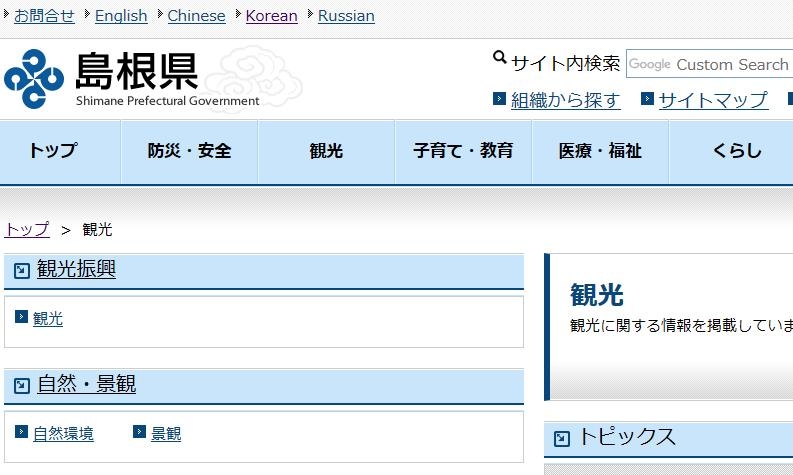Click the blue 観光 page heading
Image resolution: width=793 pixels, height=475 pixels.
pyautogui.click(x=597, y=294)
